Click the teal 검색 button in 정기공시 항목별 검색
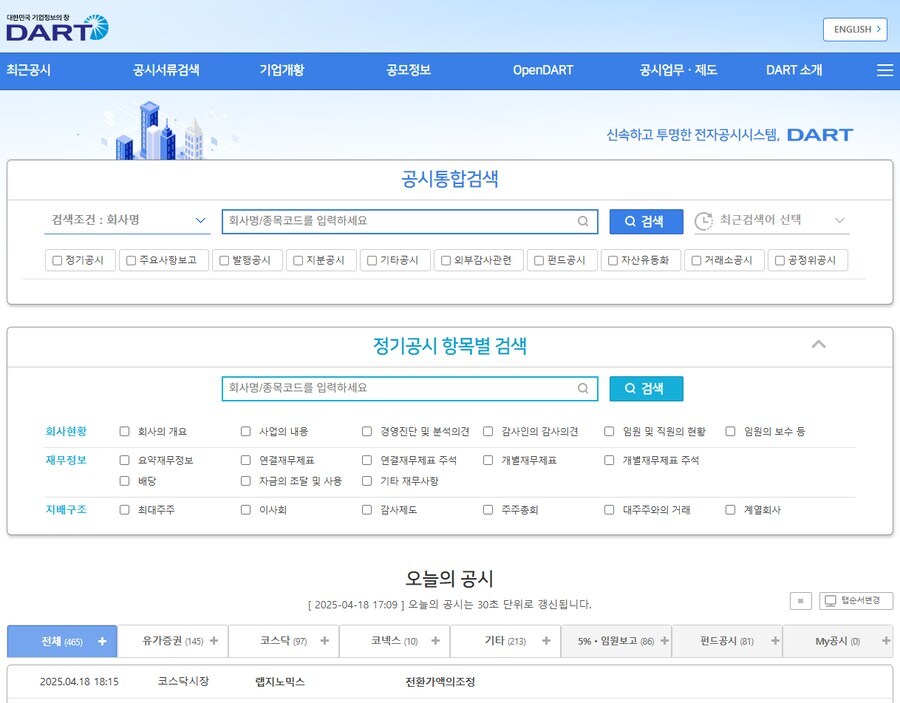900x703 pixels. pos(646,389)
